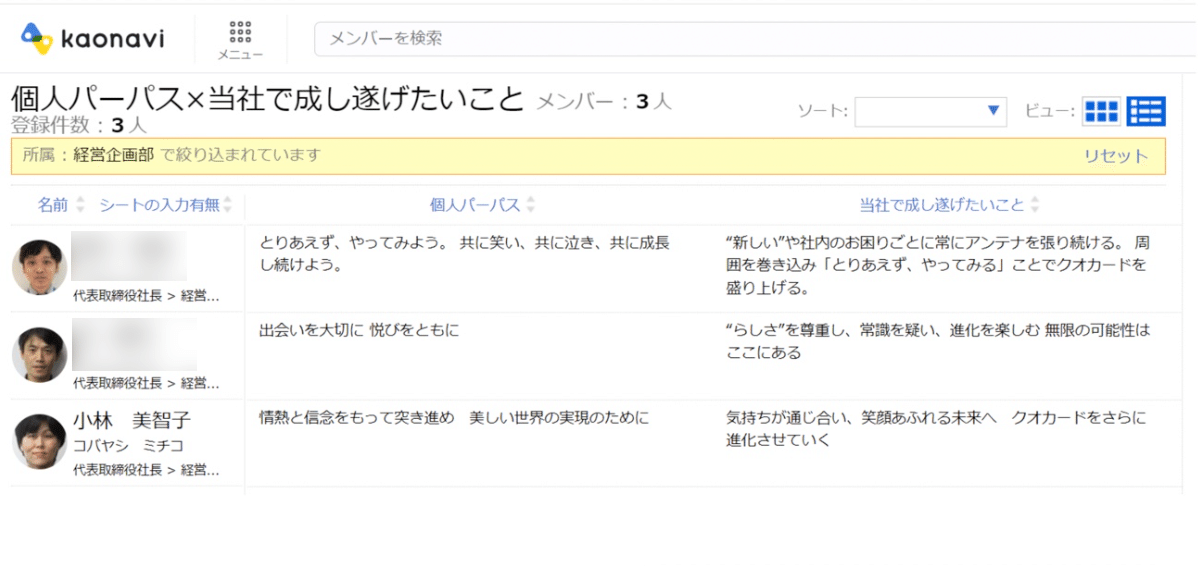Click the 名前 column header
Viewport: 1198px width, 566px height.
[x=53, y=205]
